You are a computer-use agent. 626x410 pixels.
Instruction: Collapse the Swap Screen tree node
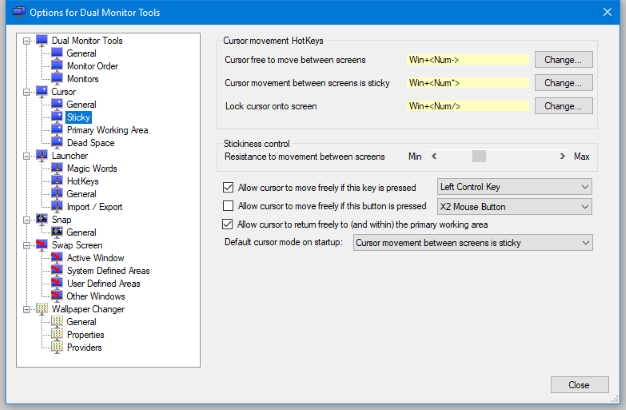(x=27, y=245)
